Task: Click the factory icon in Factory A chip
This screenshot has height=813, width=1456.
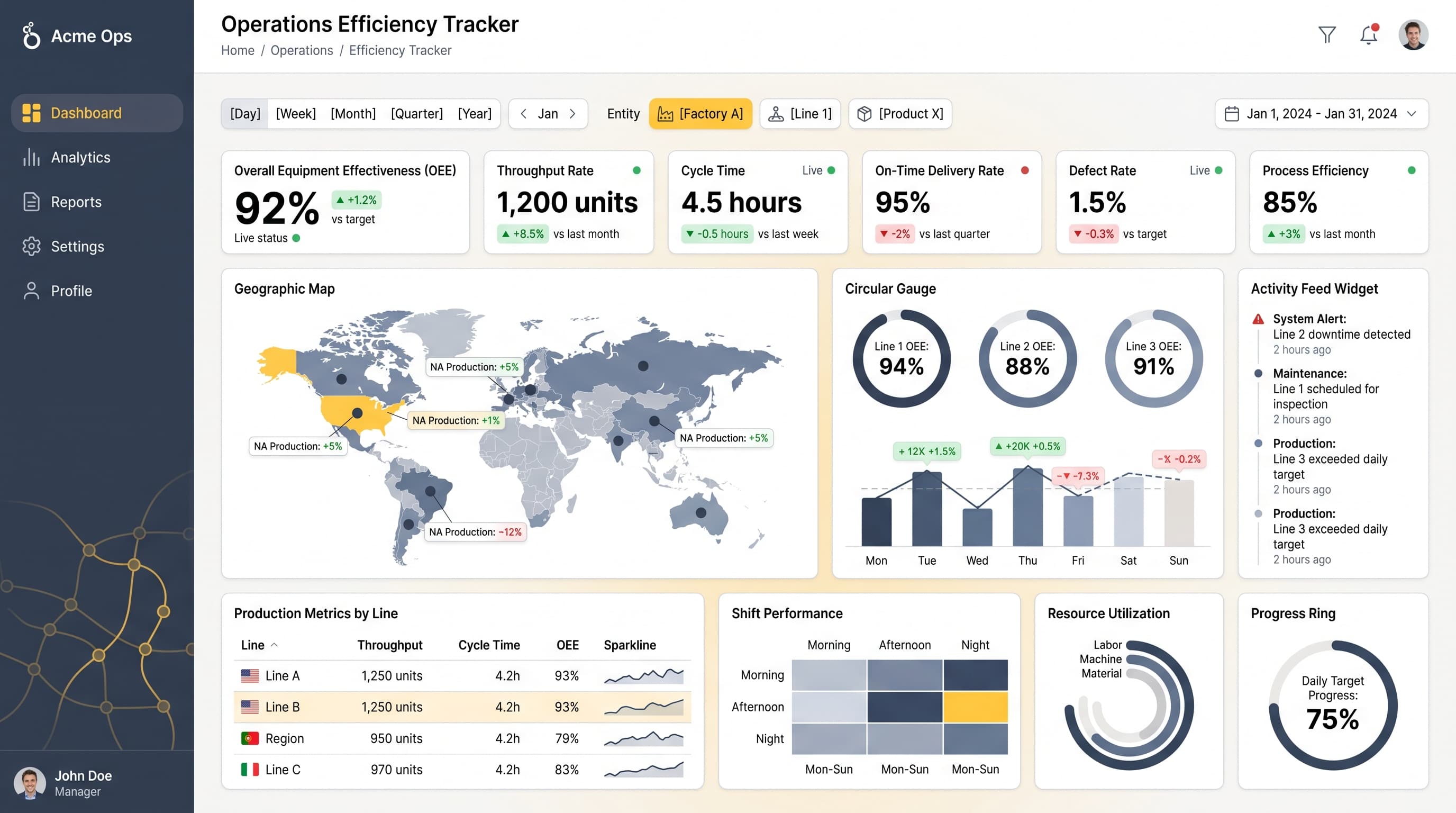Action: pyautogui.click(x=665, y=114)
